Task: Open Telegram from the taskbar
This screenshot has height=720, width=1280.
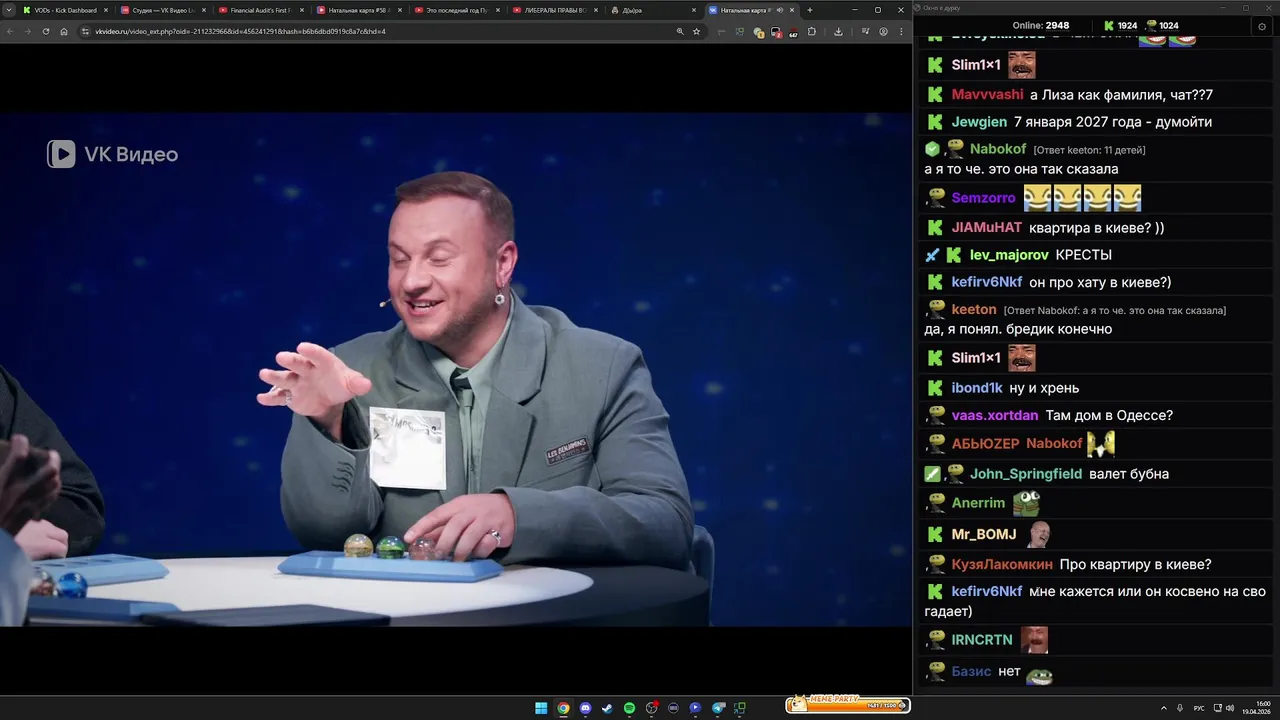Action: [x=718, y=708]
